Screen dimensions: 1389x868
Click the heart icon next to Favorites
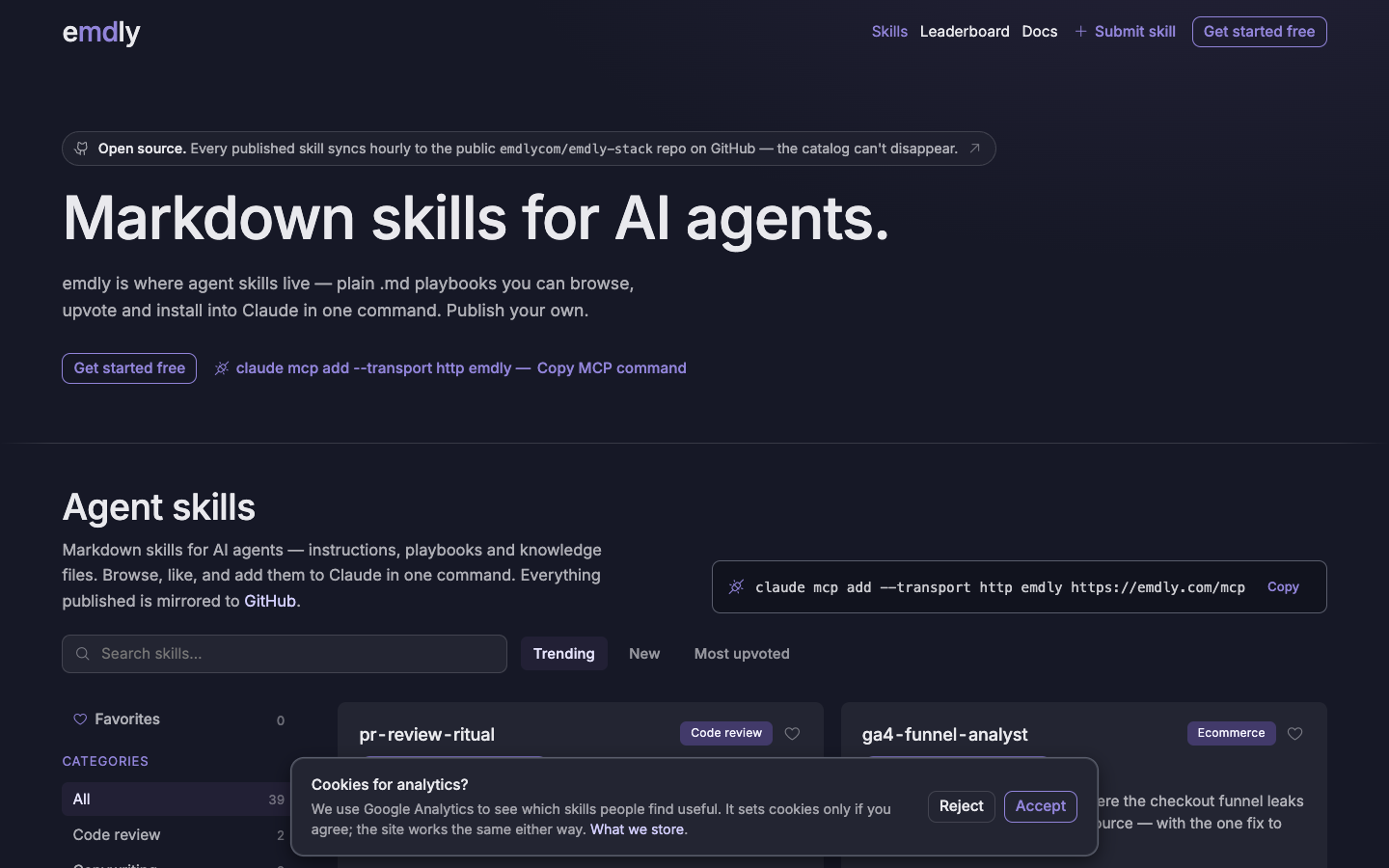click(x=80, y=719)
